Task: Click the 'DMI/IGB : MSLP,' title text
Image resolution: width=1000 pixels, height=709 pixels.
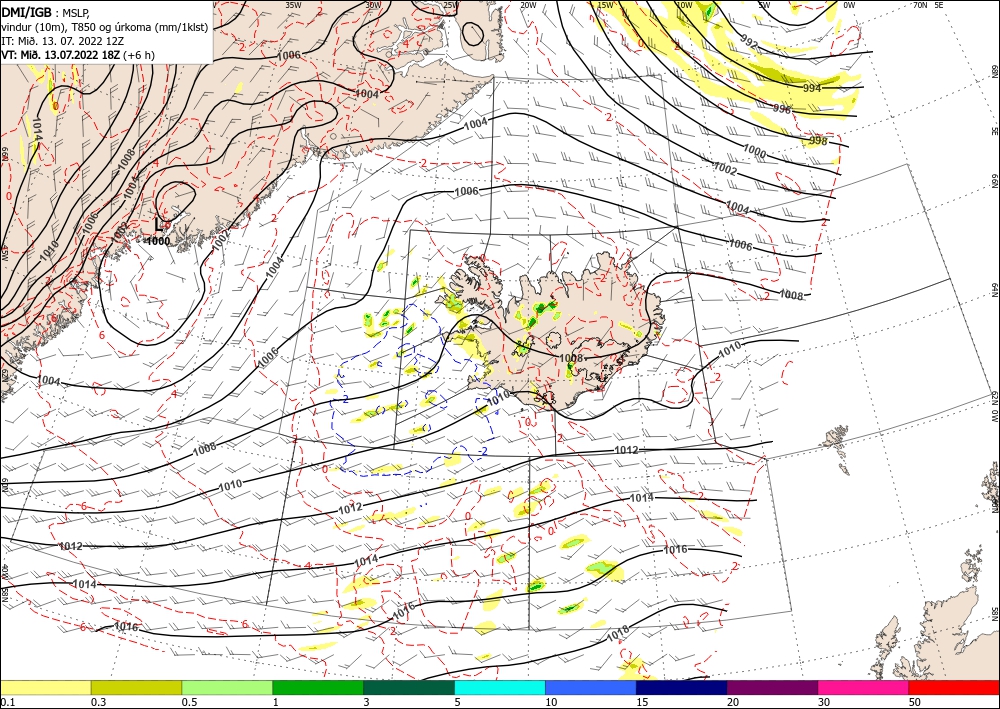Action: tap(45, 11)
